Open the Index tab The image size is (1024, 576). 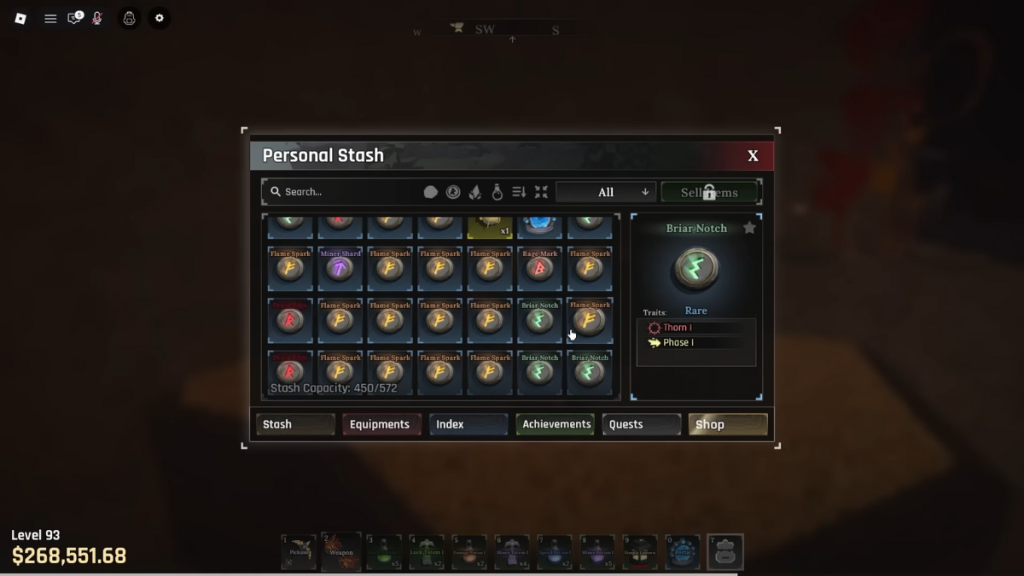point(468,424)
